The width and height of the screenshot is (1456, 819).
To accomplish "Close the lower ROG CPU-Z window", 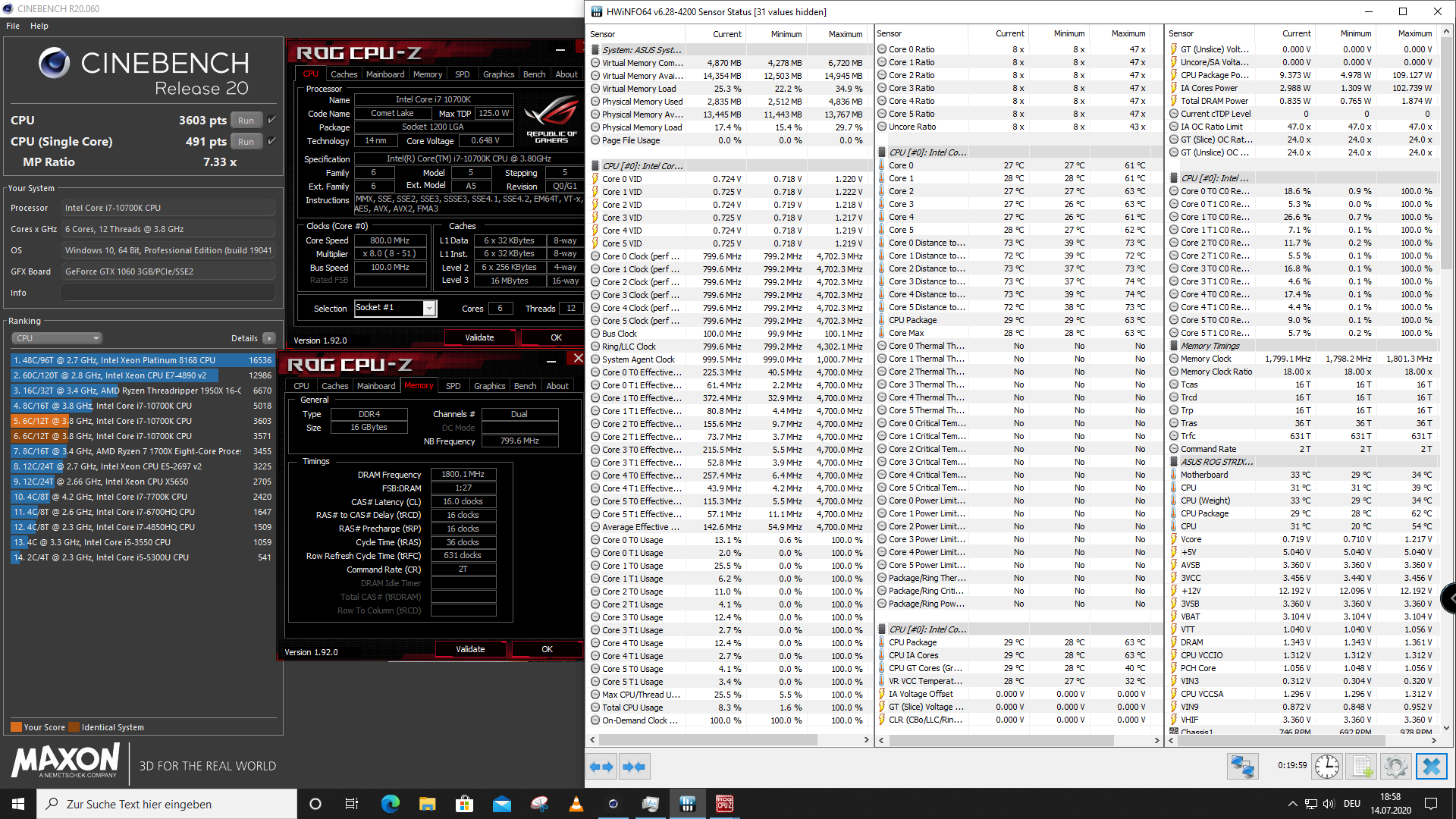I will [578, 358].
